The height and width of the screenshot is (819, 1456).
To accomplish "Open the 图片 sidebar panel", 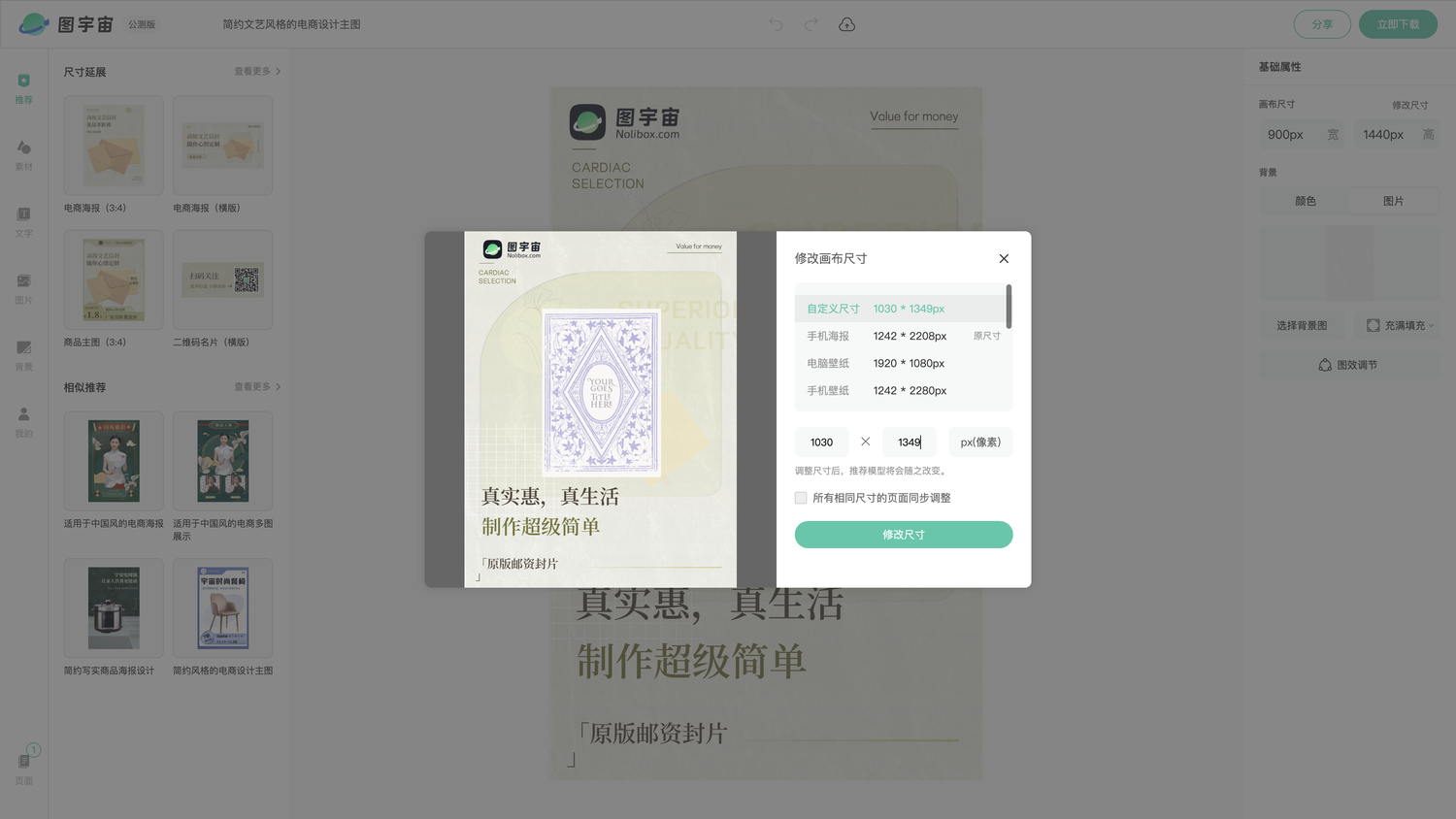I will click(24, 289).
